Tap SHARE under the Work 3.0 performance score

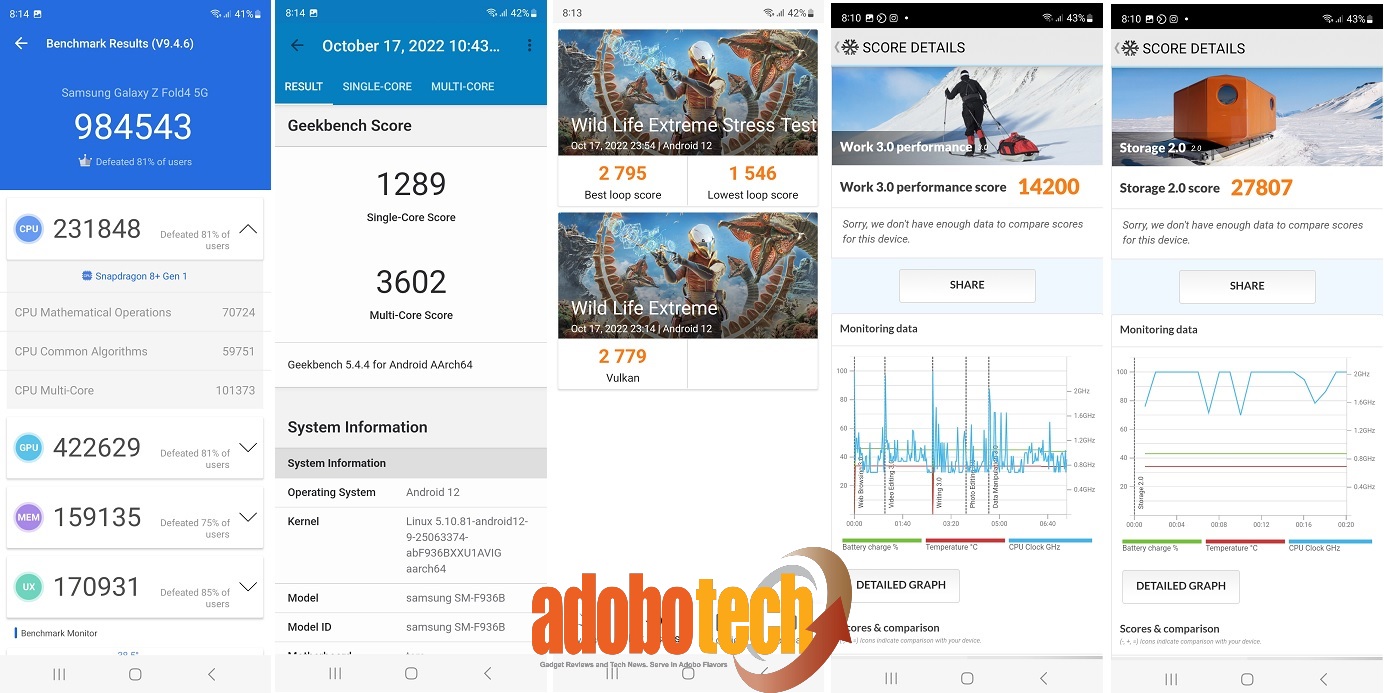pyautogui.click(x=967, y=285)
